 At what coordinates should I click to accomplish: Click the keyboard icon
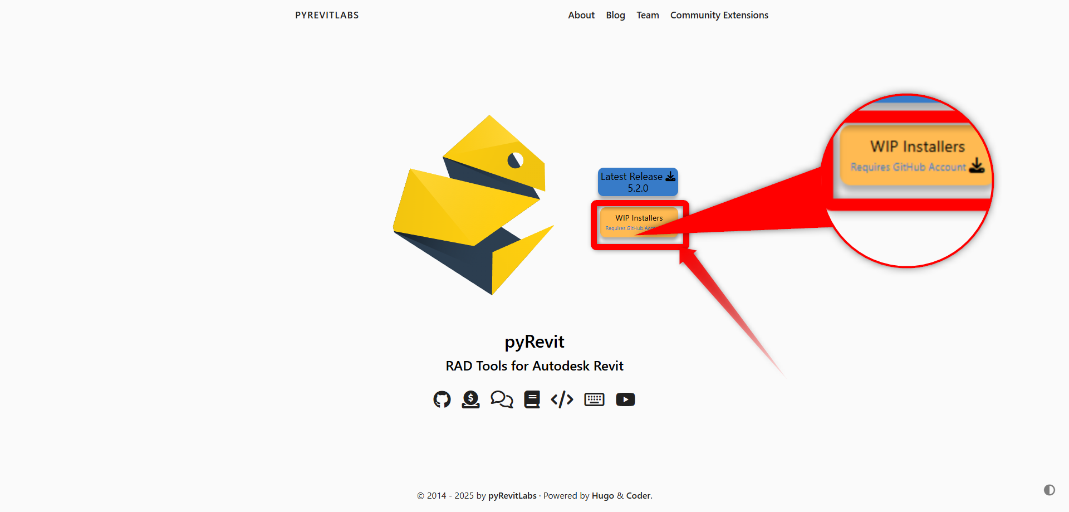[594, 400]
